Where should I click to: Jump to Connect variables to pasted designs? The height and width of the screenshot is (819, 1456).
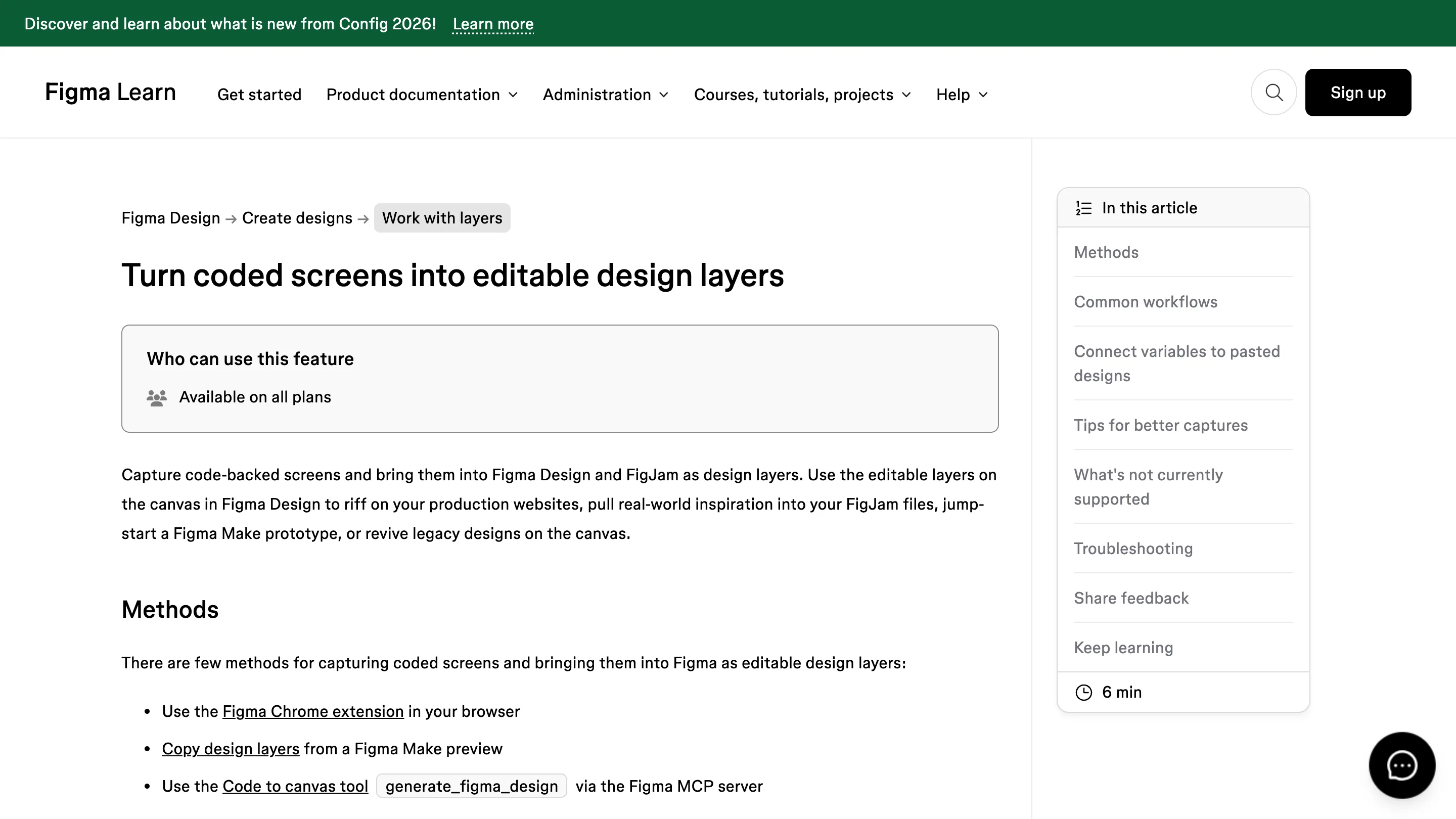pyautogui.click(x=1177, y=363)
